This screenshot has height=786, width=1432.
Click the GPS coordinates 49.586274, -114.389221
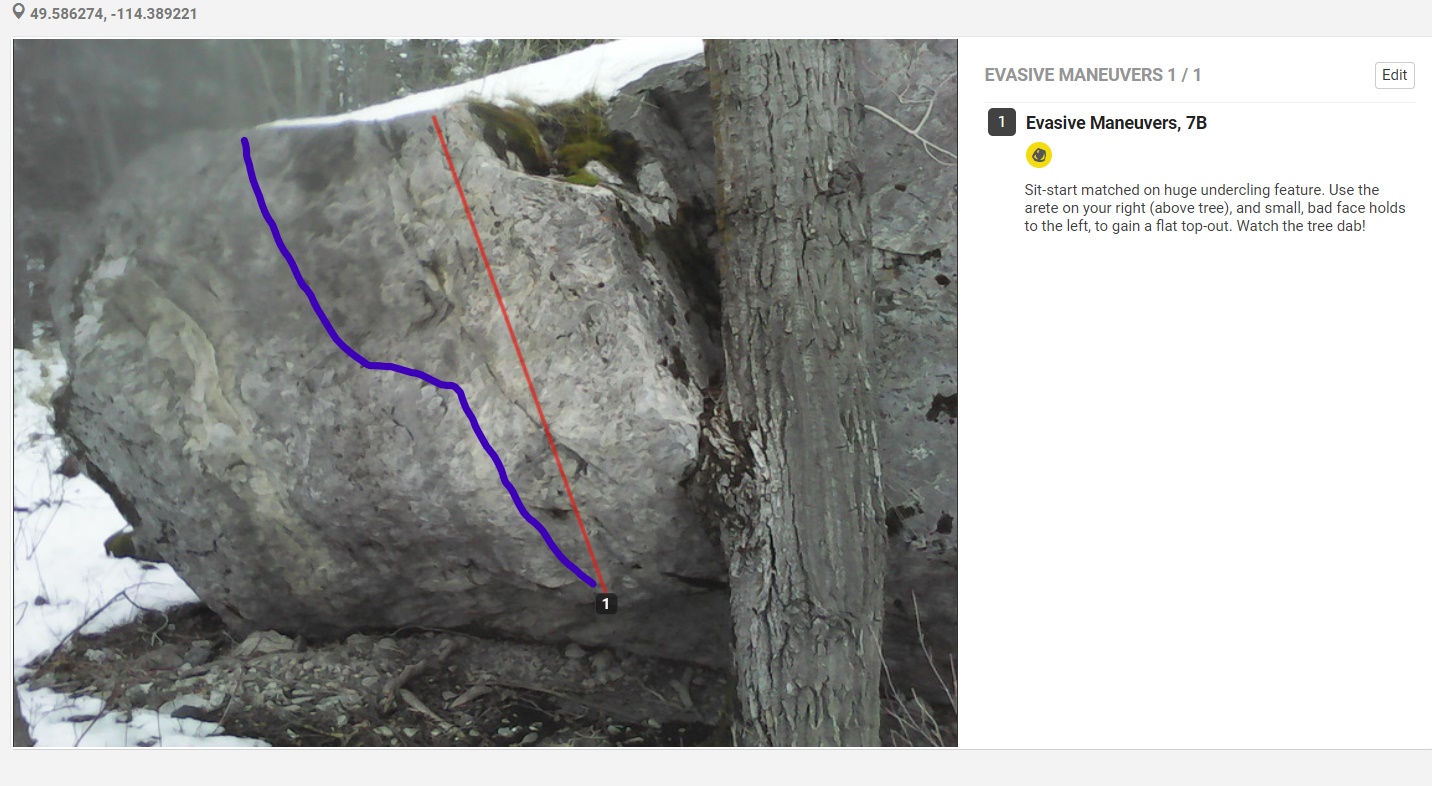coord(114,14)
